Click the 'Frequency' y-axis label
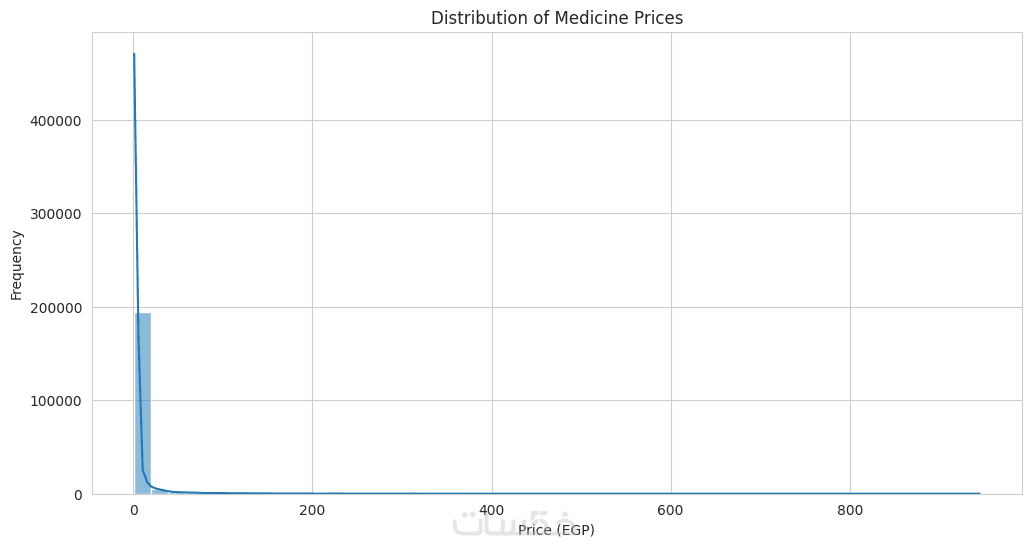 coord(17,265)
